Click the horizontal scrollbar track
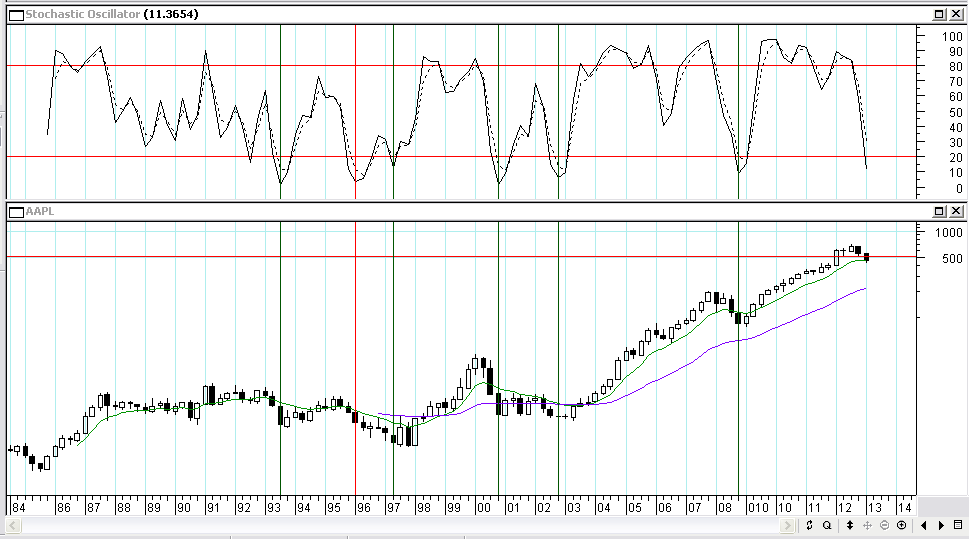Screen dimensions: 969x539 pyautogui.click(x=400, y=525)
